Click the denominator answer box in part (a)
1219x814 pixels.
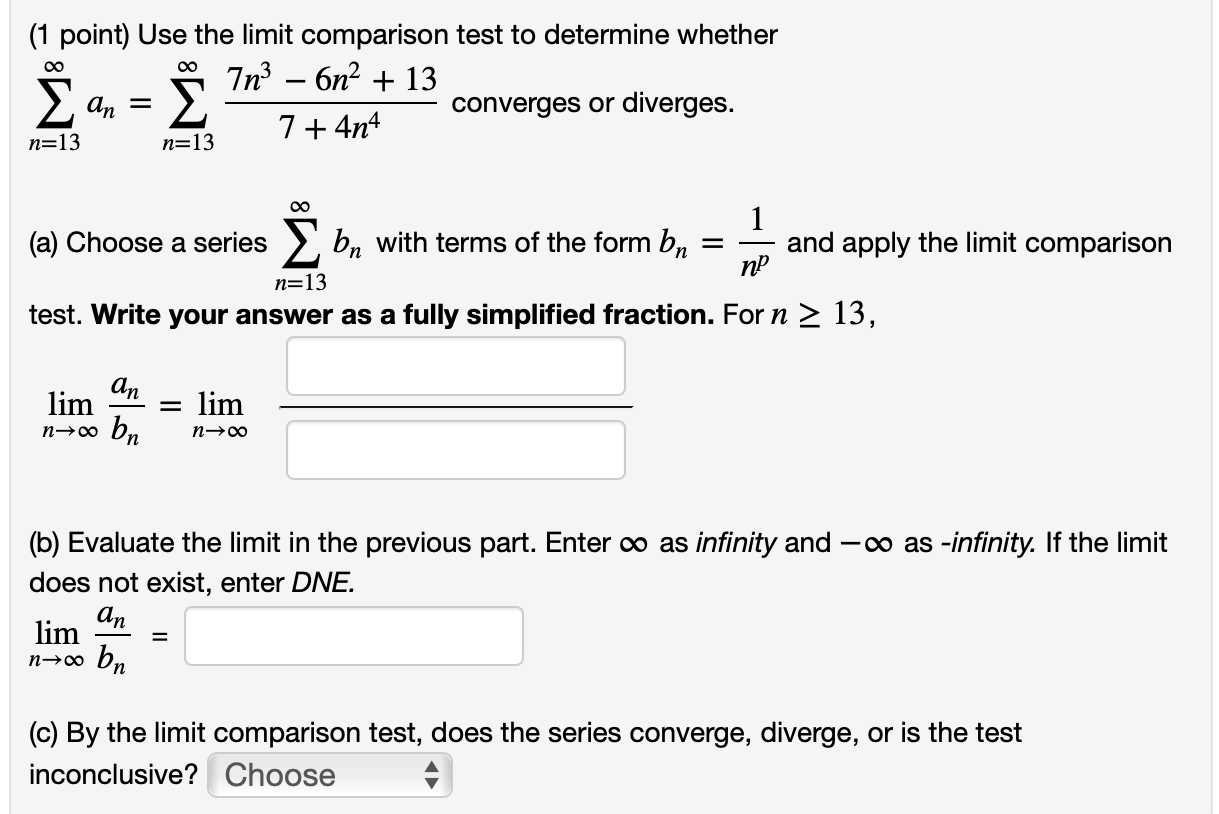click(x=456, y=449)
